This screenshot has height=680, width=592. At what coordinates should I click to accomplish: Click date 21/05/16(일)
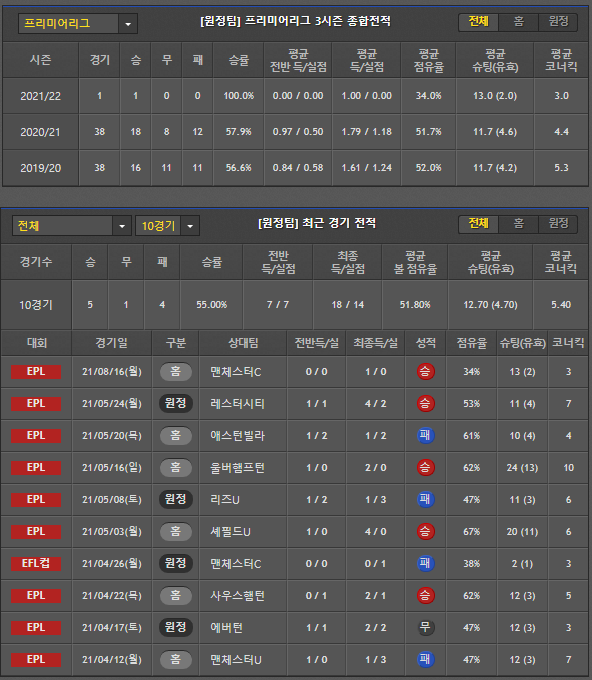112,468
